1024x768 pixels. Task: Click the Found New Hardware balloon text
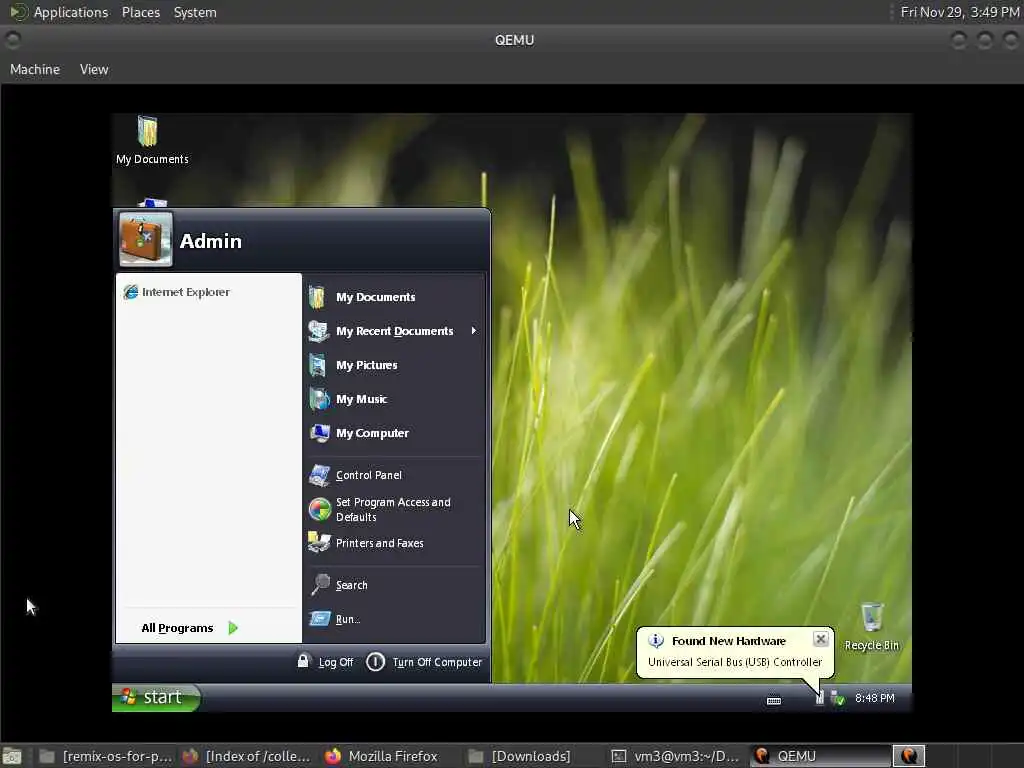click(x=734, y=662)
